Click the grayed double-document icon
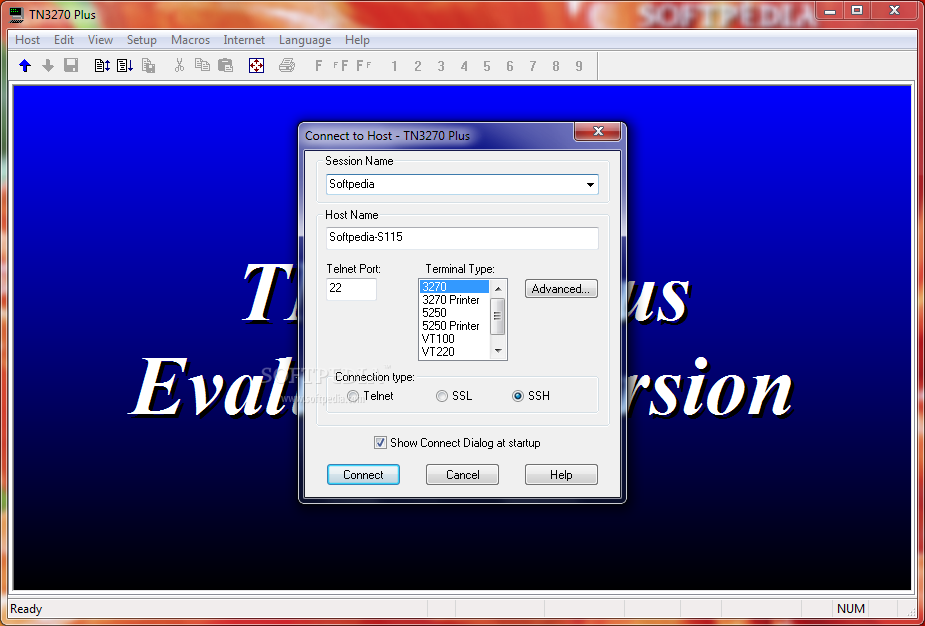The image size is (925, 626). [x=149, y=65]
